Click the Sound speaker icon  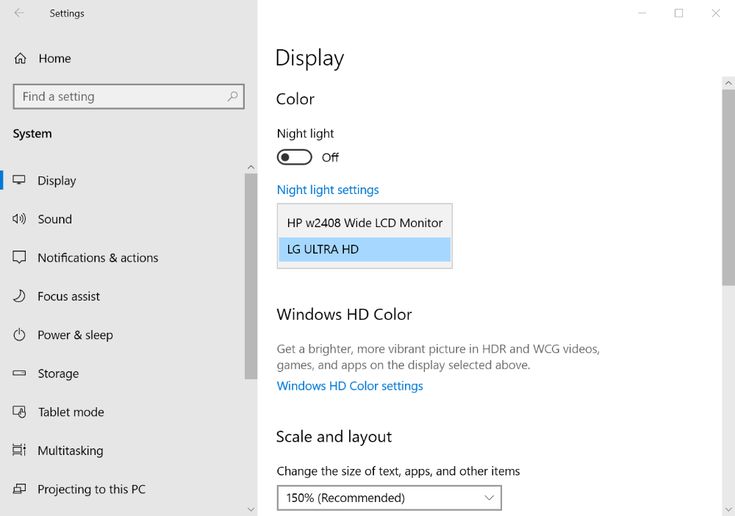[19, 219]
